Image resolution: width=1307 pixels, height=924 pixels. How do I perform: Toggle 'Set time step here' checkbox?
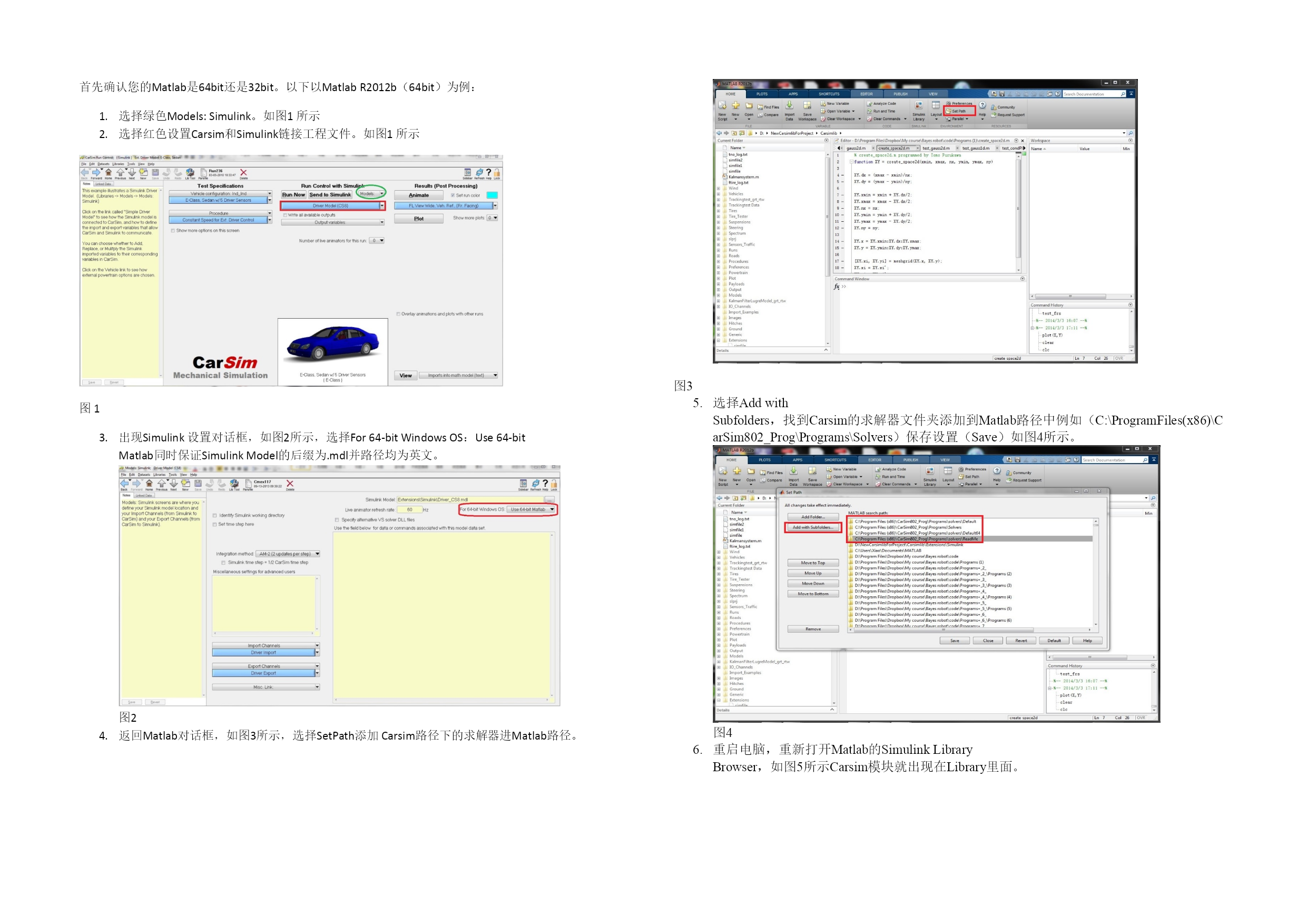click(x=214, y=524)
